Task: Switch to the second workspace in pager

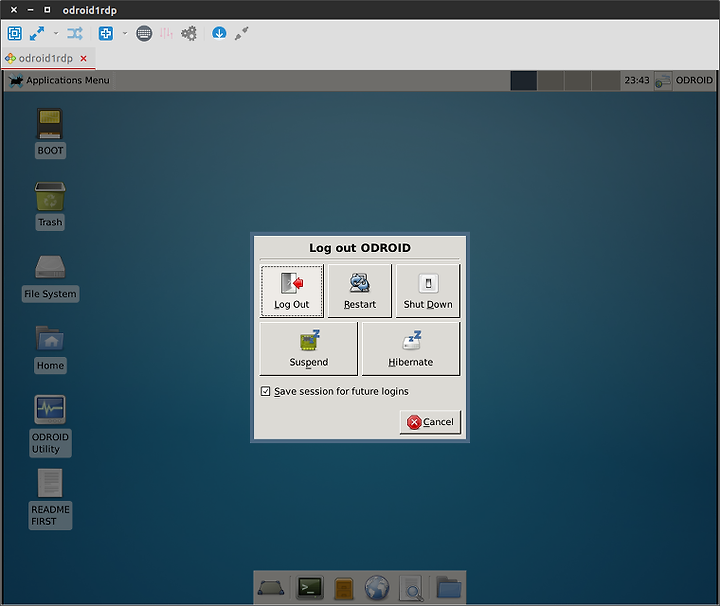Action: (551, 80)
